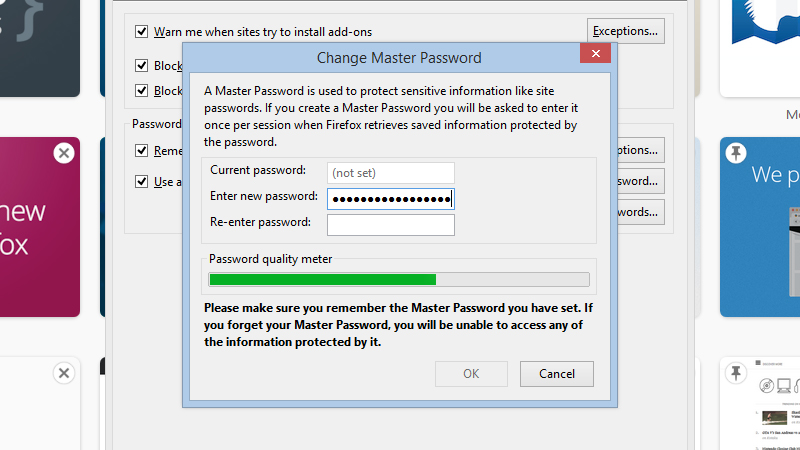Remove the magenta Firefox tile with X
This screenshot has height=450, width=800.
(x=64, y=153)
